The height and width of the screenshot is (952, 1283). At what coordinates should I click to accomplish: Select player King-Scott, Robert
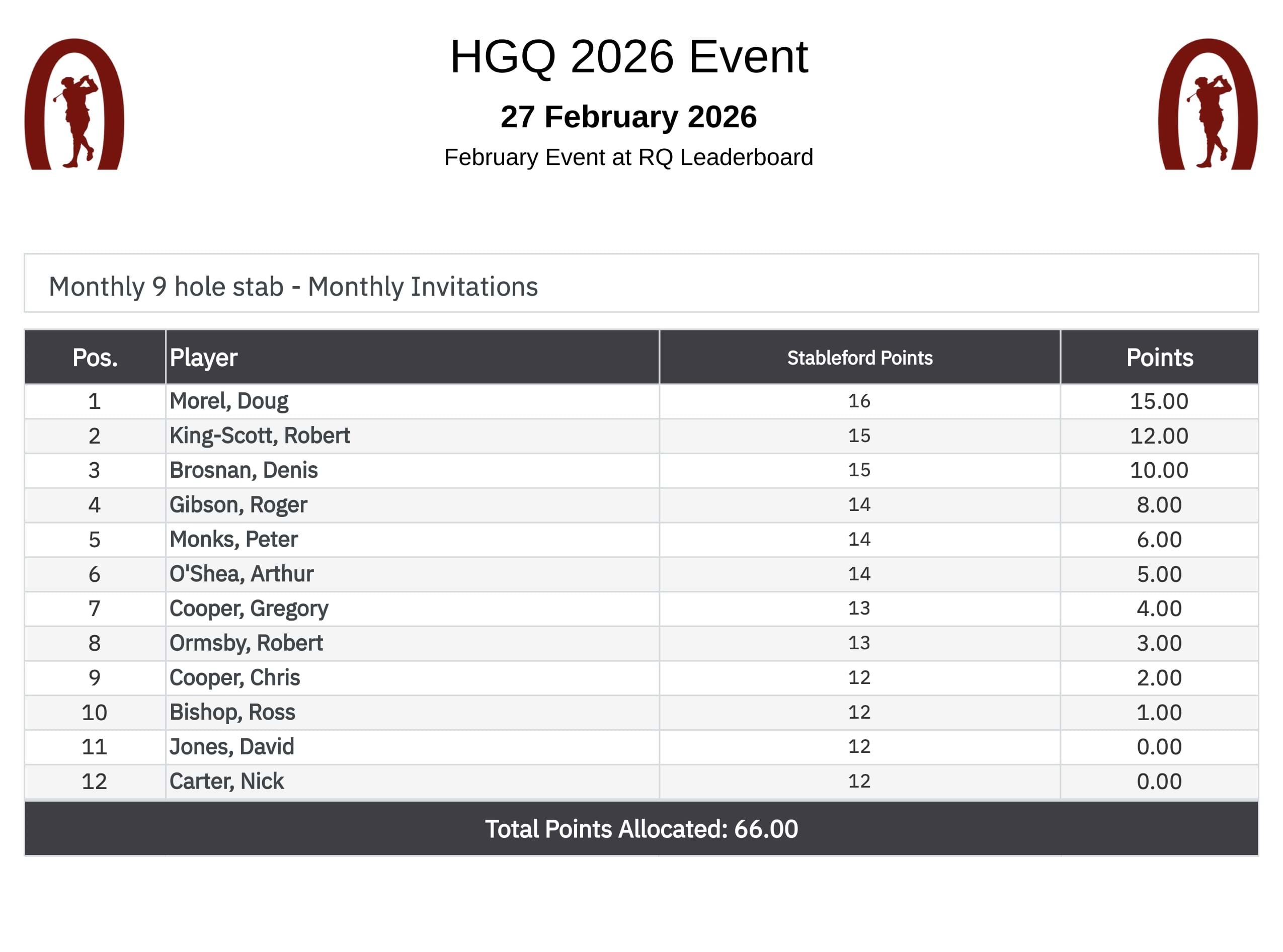pos(259,436)
